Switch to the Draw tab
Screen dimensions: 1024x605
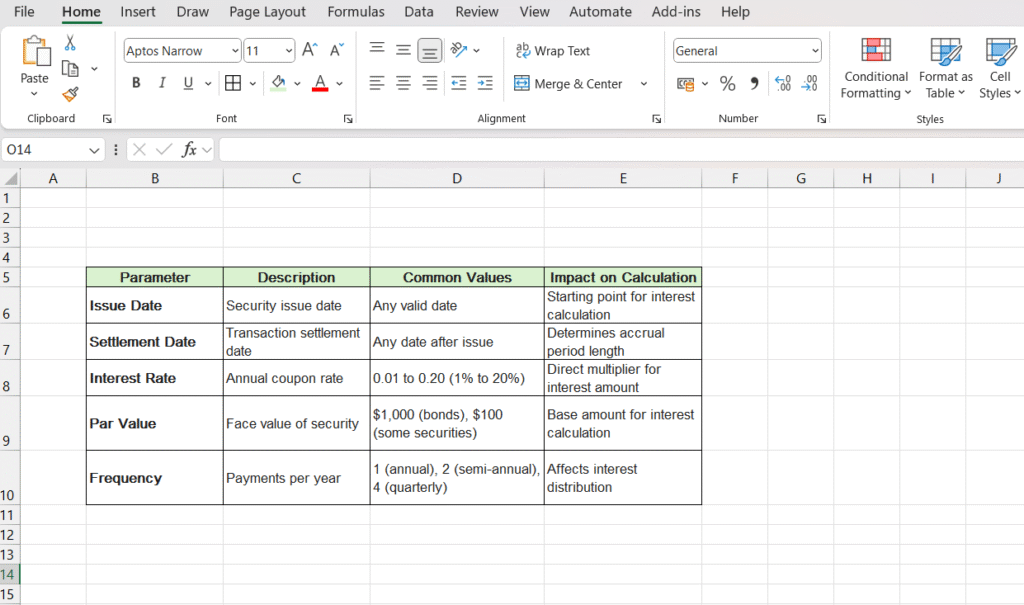tap(193, 12)
